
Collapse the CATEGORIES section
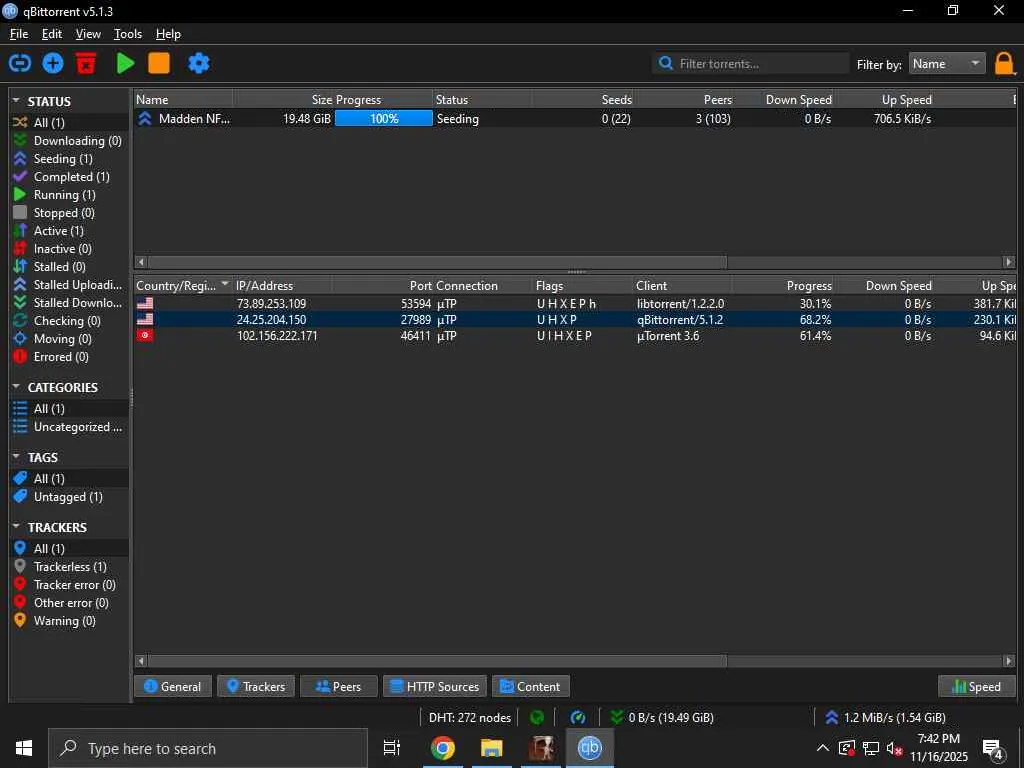pyautogui.click(x=16, y=387)
